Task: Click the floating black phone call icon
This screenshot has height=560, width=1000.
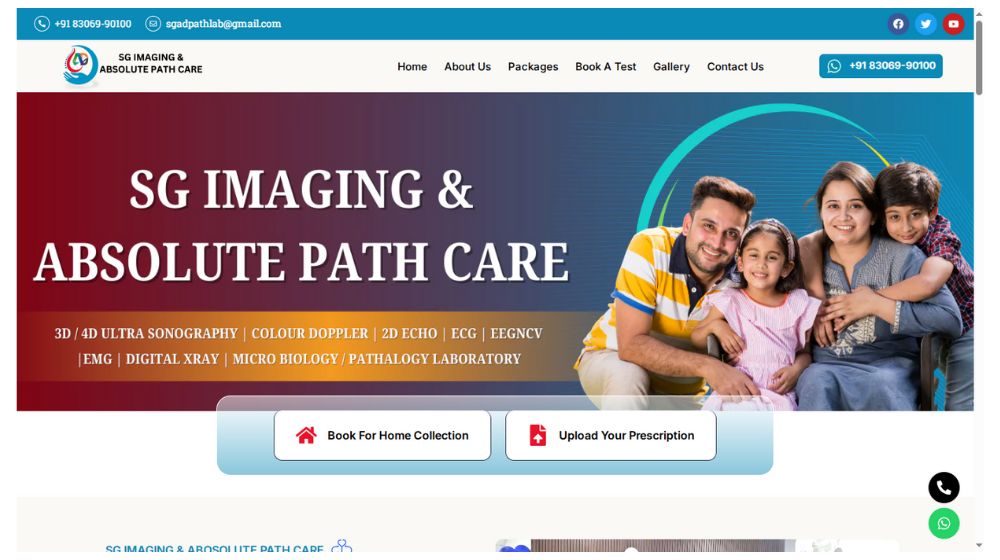Action: [944, 488]
